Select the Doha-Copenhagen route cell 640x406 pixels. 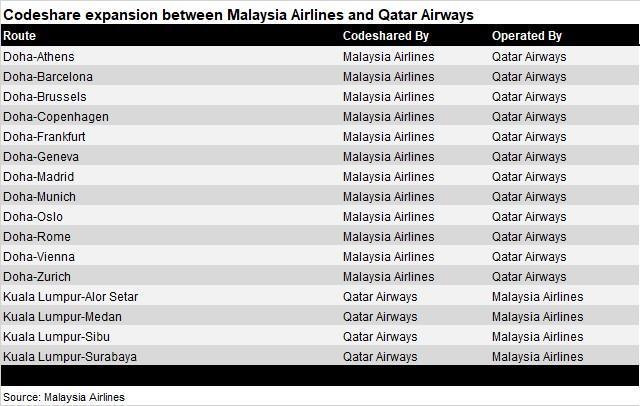(56, 117)
